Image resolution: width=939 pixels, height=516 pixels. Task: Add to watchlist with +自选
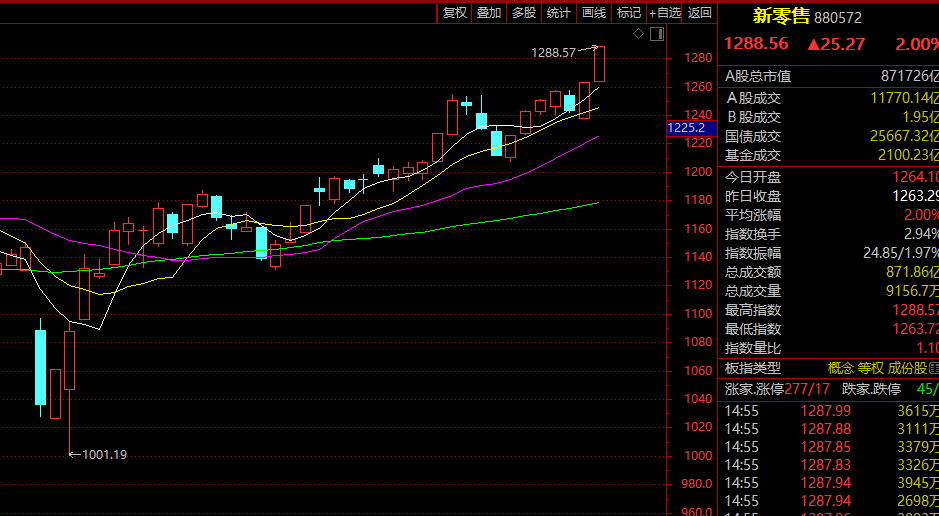click(665, 13)
